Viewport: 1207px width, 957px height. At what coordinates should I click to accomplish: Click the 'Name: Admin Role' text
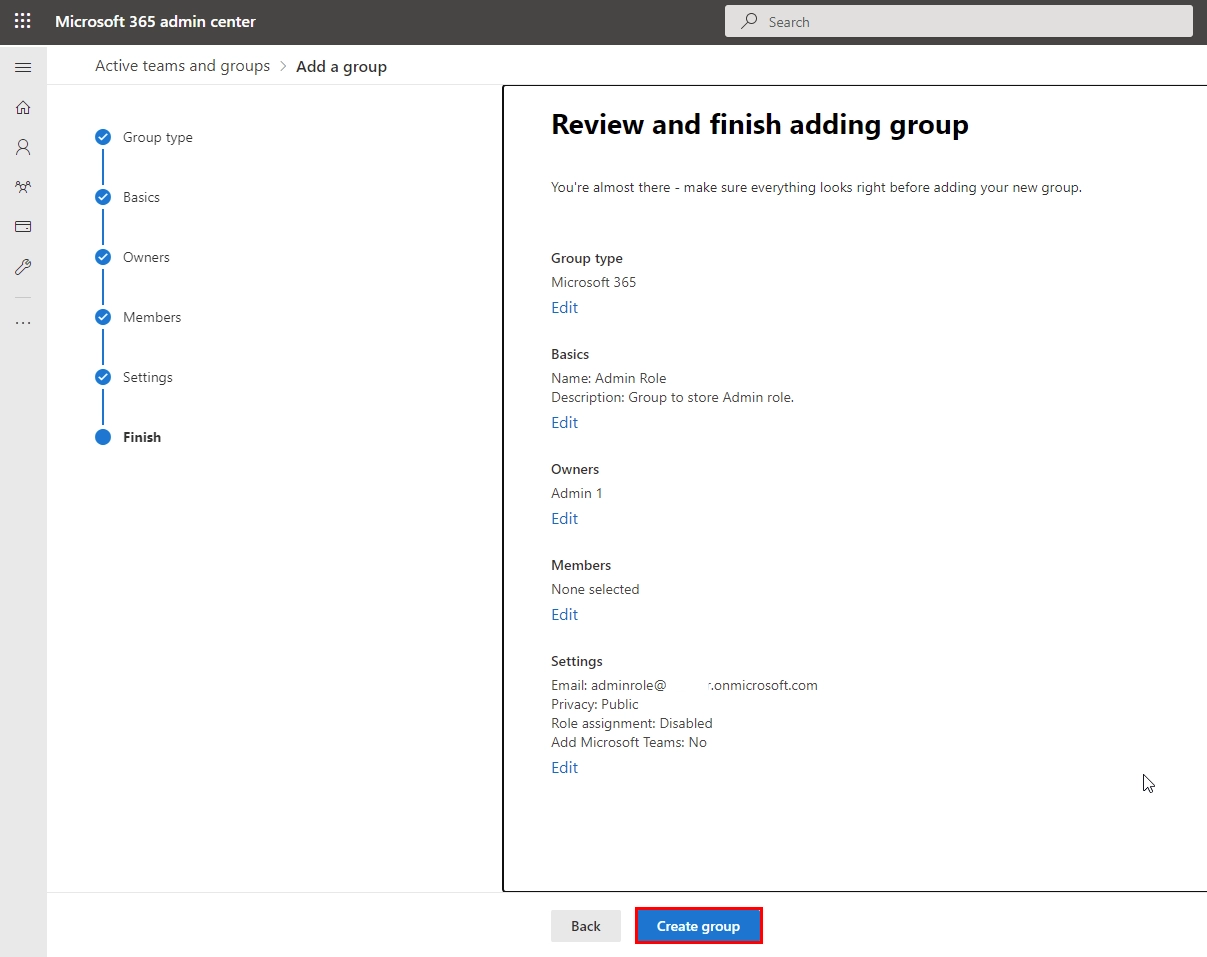tap(608, 378)
